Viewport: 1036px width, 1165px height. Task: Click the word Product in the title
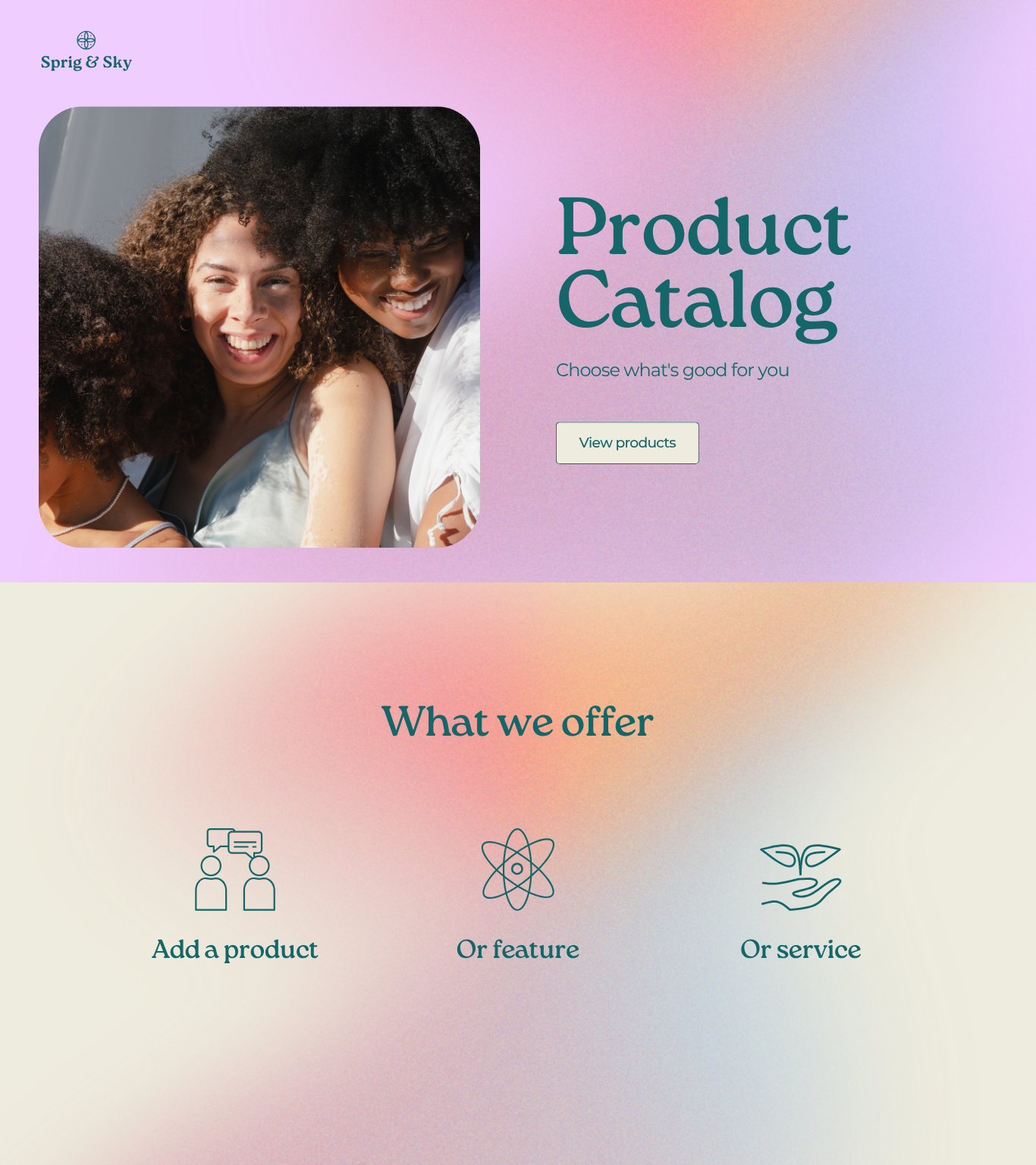(704, 227)
